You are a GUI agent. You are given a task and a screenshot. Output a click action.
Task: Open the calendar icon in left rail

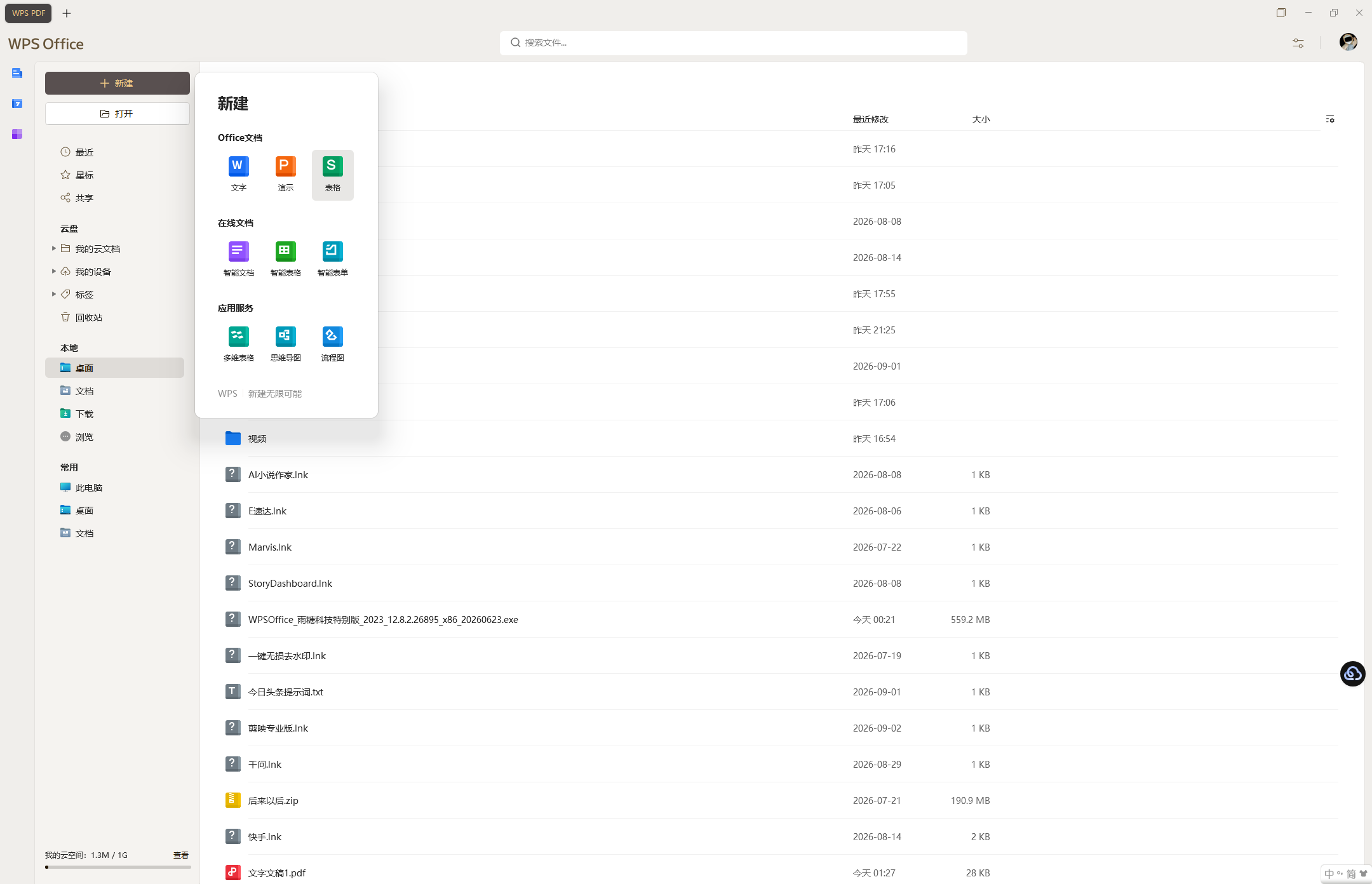pyautogui.click(x=17, y=104)
